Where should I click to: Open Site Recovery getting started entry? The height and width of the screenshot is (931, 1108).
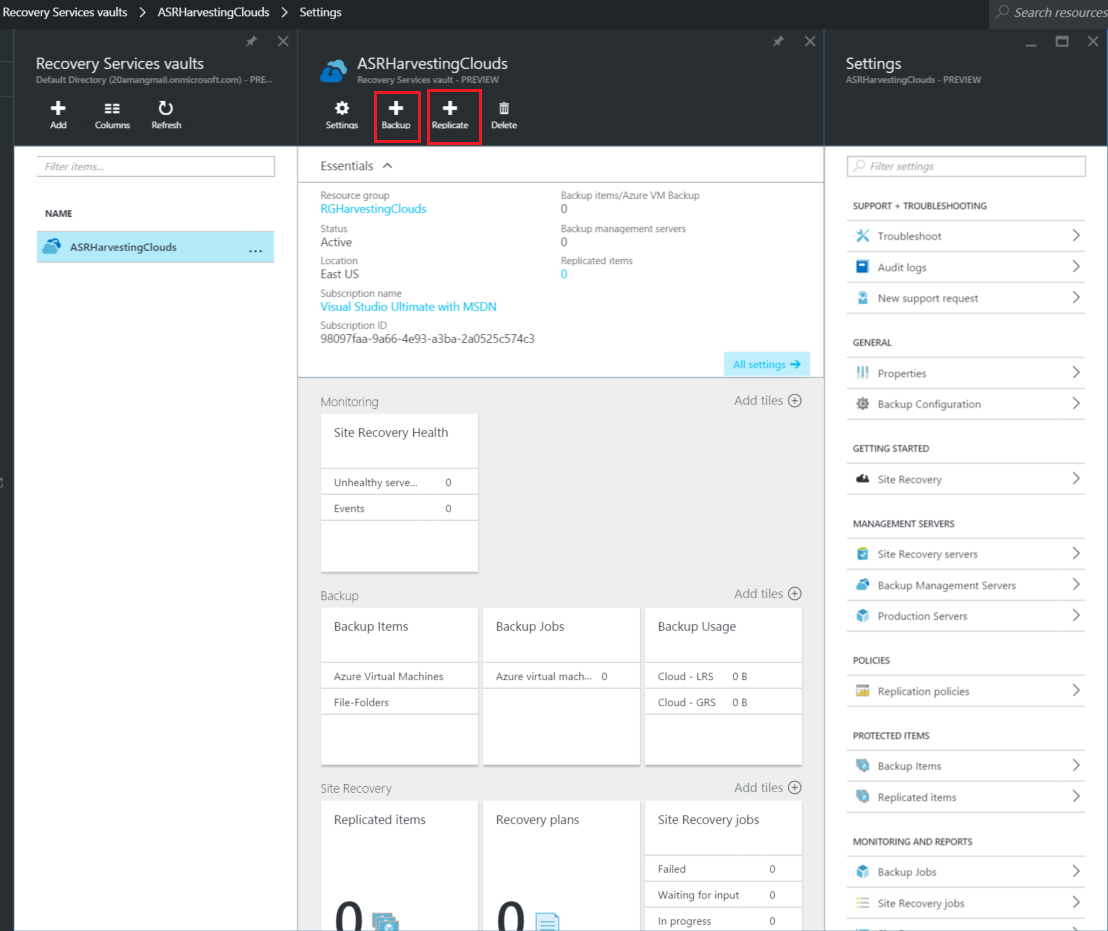click(x=965, y=479)
